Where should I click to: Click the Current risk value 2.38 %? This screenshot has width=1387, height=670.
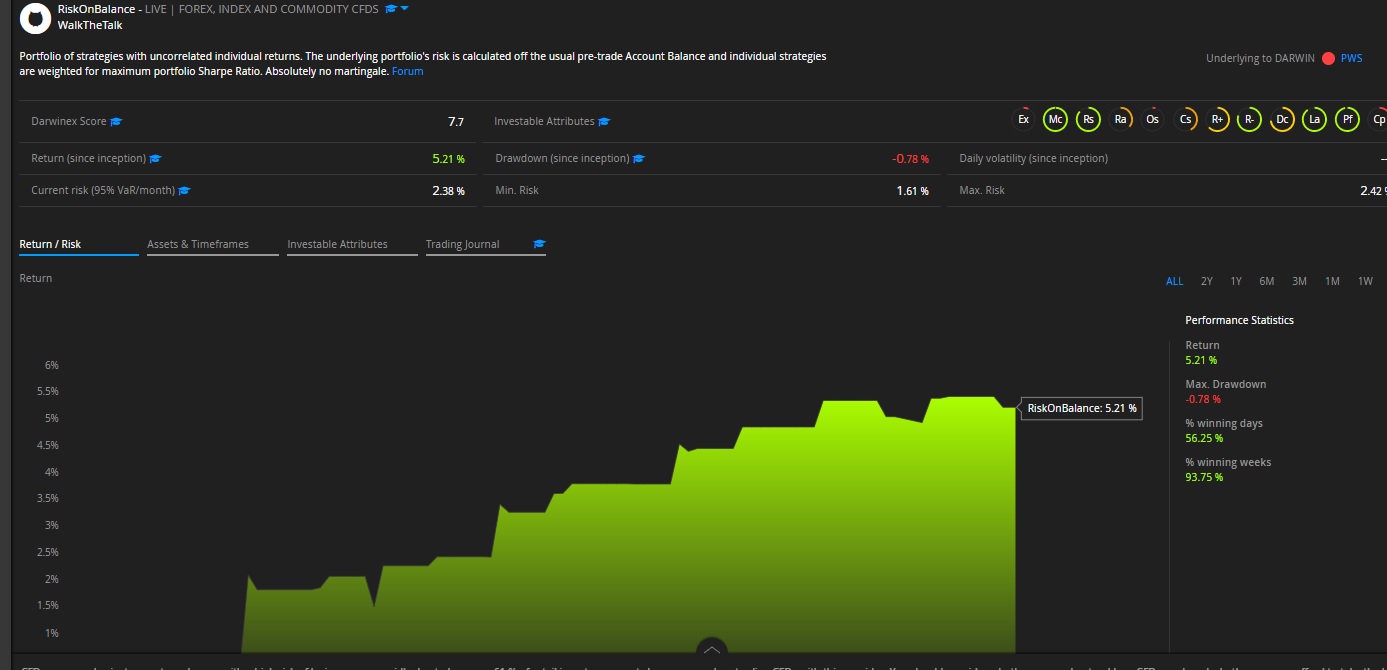(x=448, y=191)
